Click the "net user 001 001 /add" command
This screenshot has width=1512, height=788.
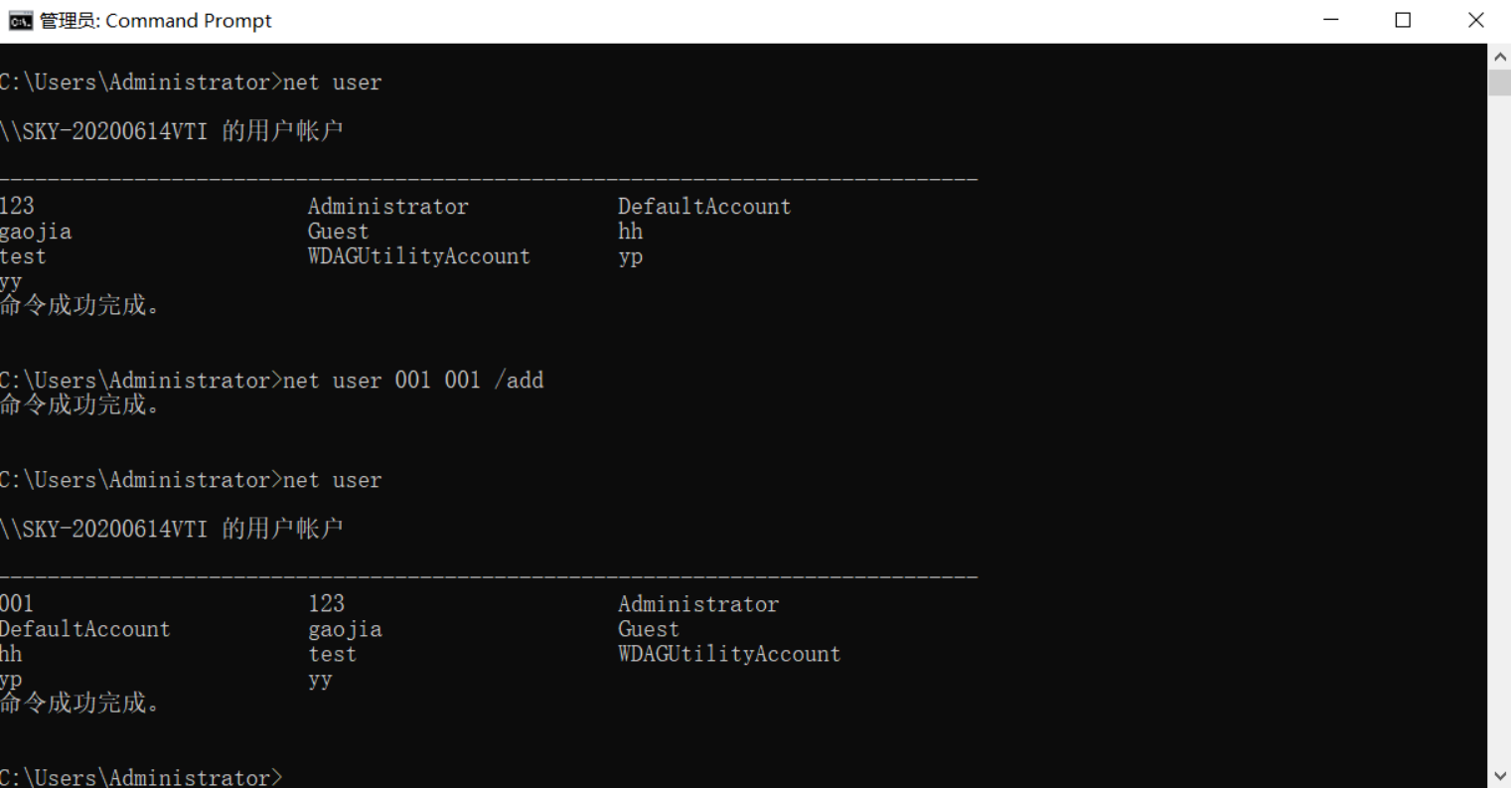pos(413,381)
